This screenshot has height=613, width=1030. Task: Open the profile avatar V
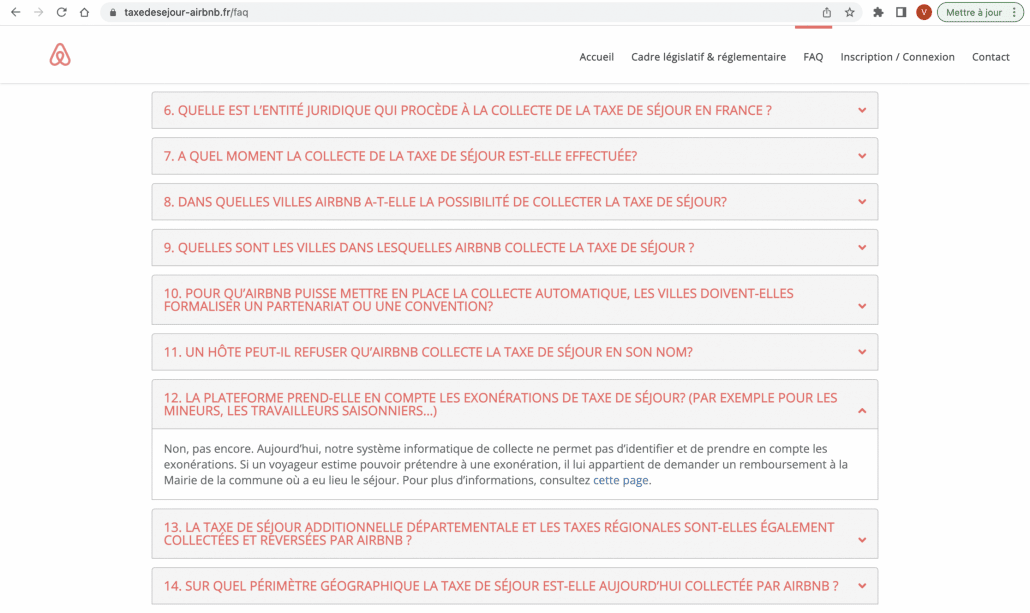point(924,12)
